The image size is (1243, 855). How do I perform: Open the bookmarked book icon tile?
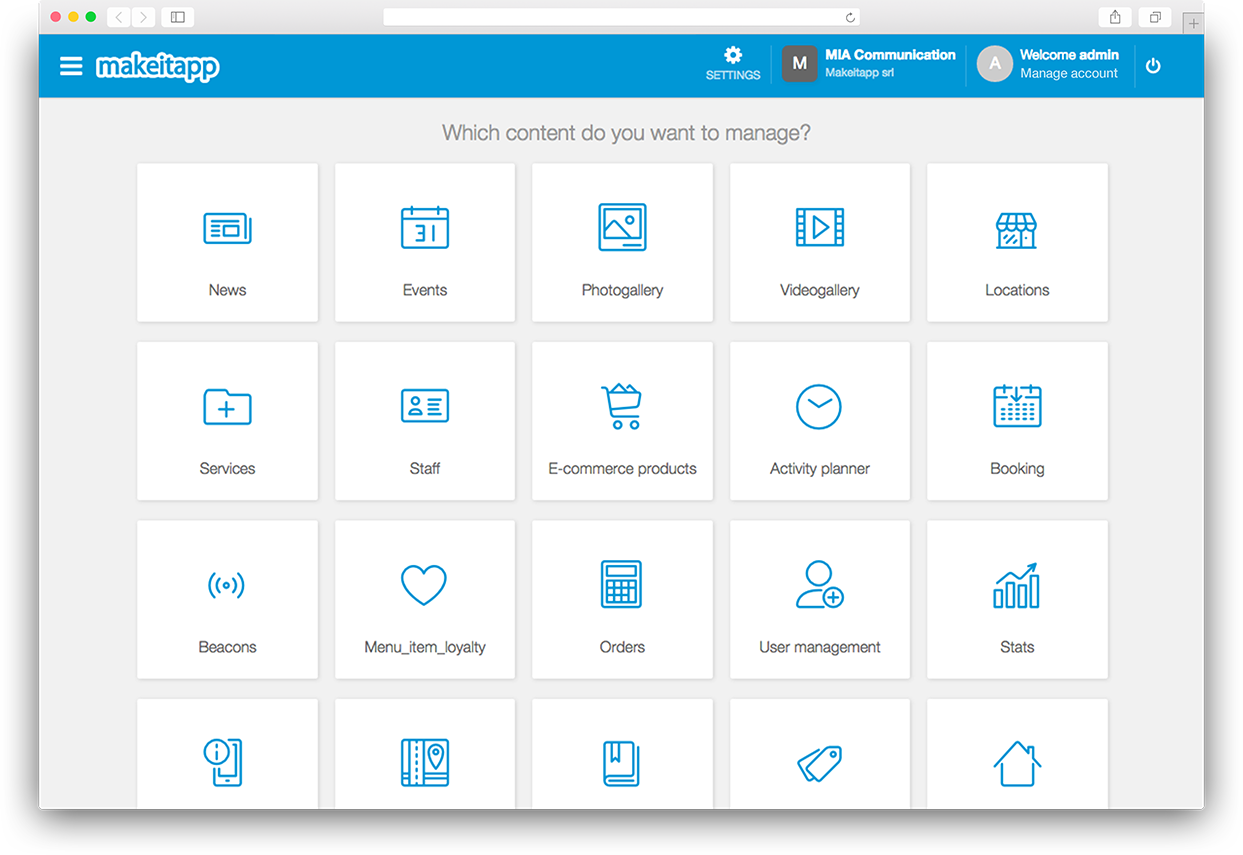click(x=622, y=763)
